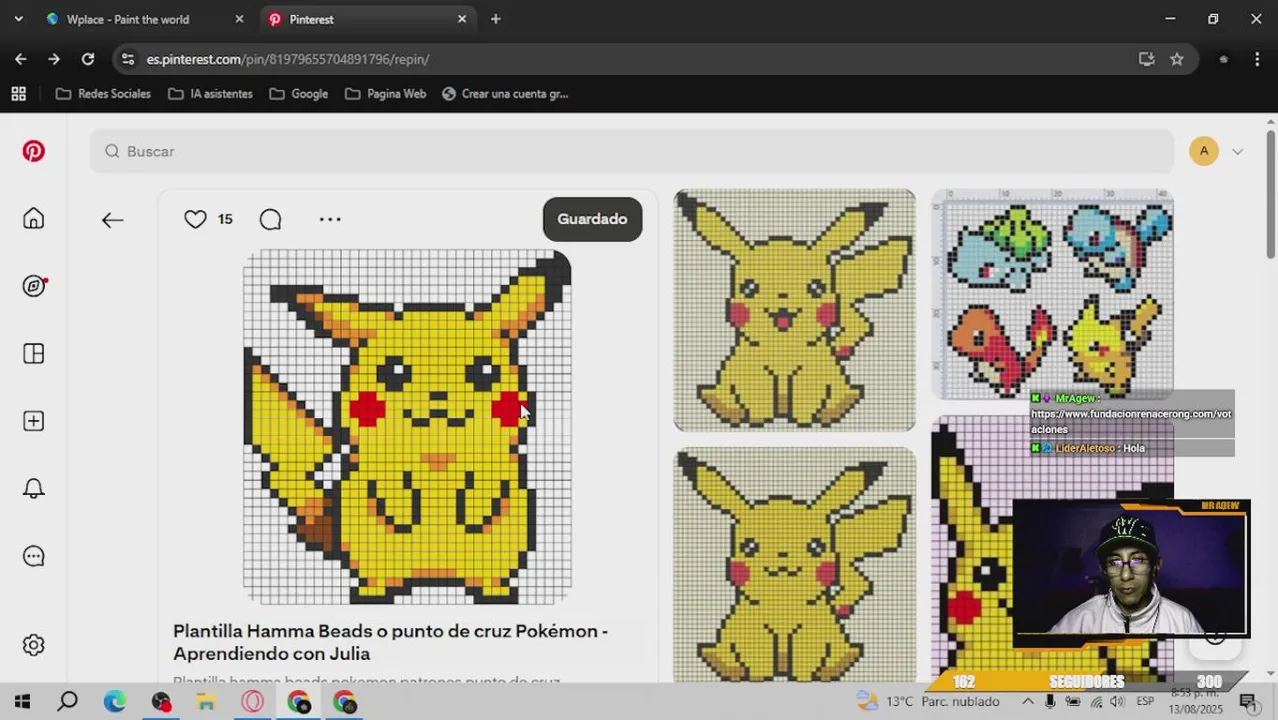Viewport: 1278px width, 720px height.
Task: Open profile avatar labeled A
Action: point(1204,151)
